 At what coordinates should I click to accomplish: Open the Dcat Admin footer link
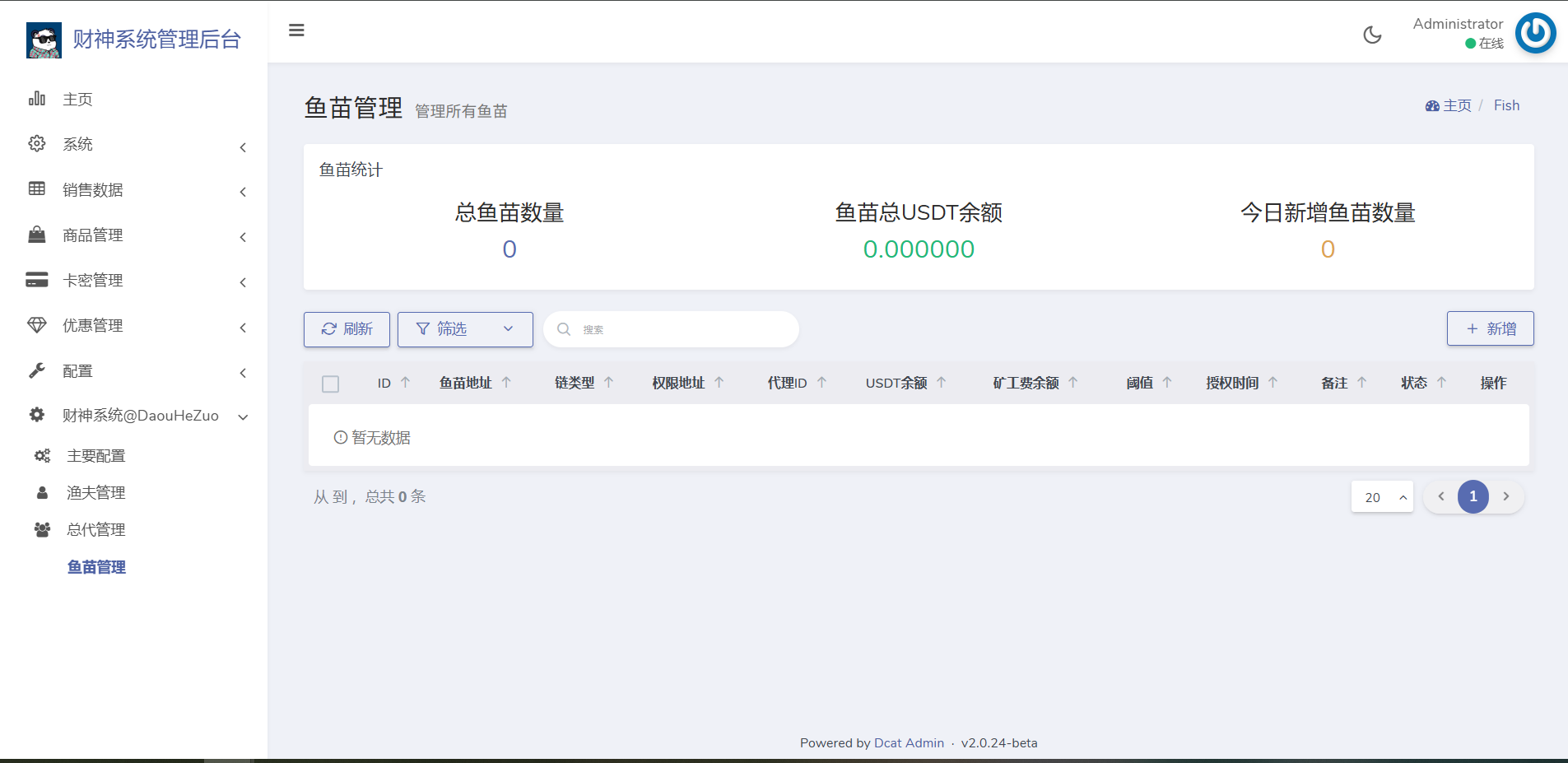coord(909,743)
